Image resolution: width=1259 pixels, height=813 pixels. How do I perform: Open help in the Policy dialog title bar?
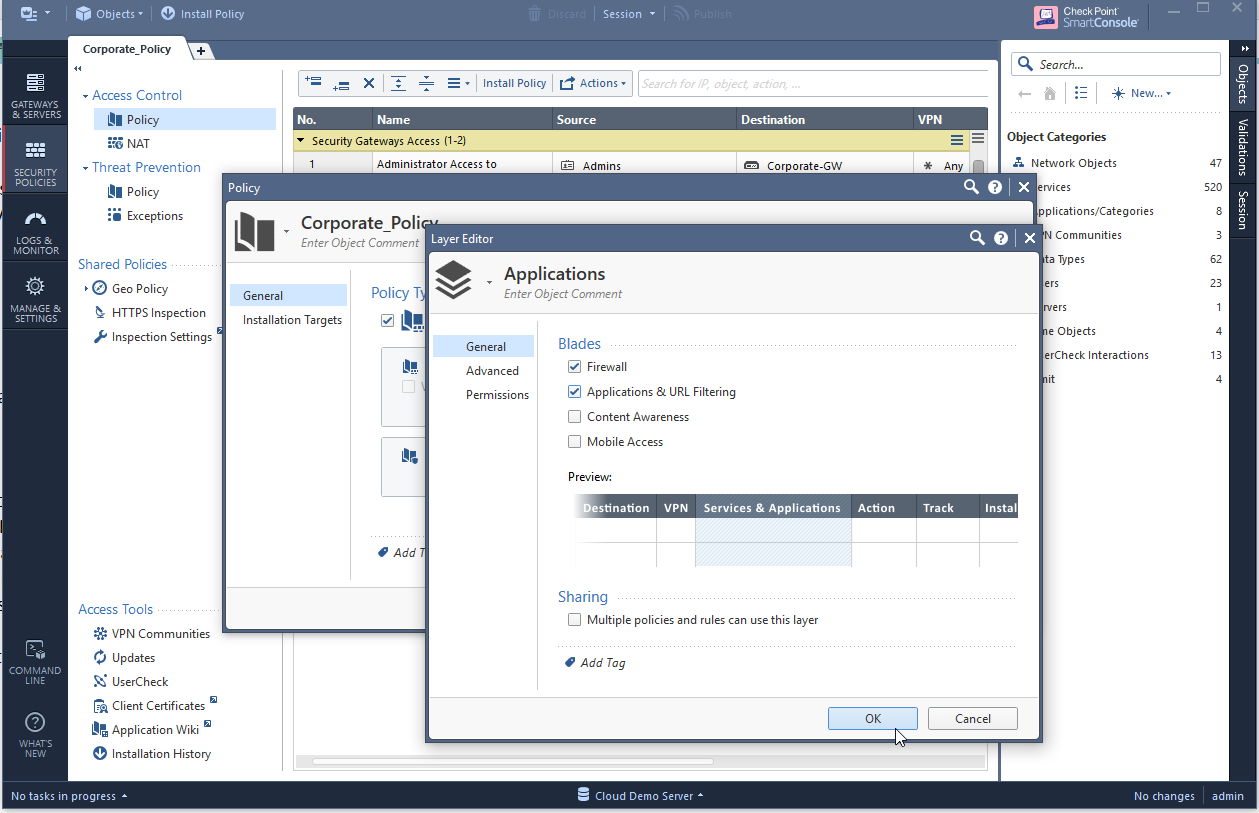[994, 187]
